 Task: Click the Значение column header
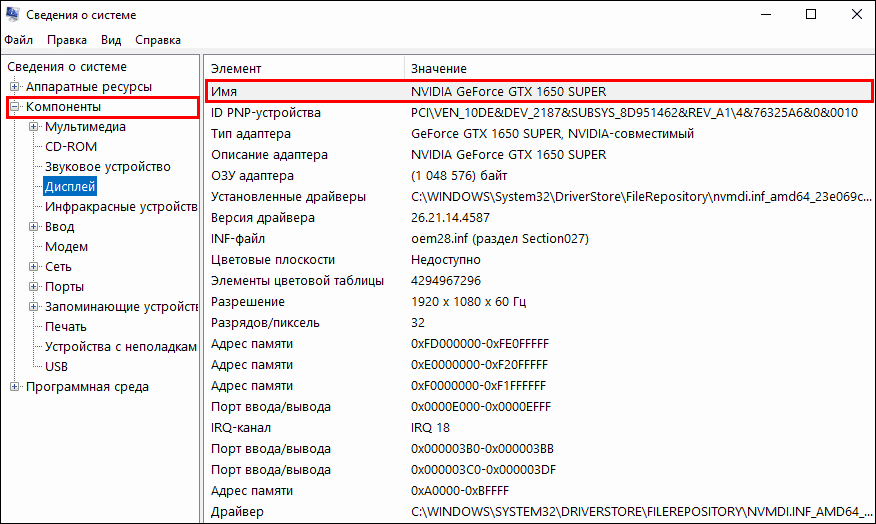point(438,68)
